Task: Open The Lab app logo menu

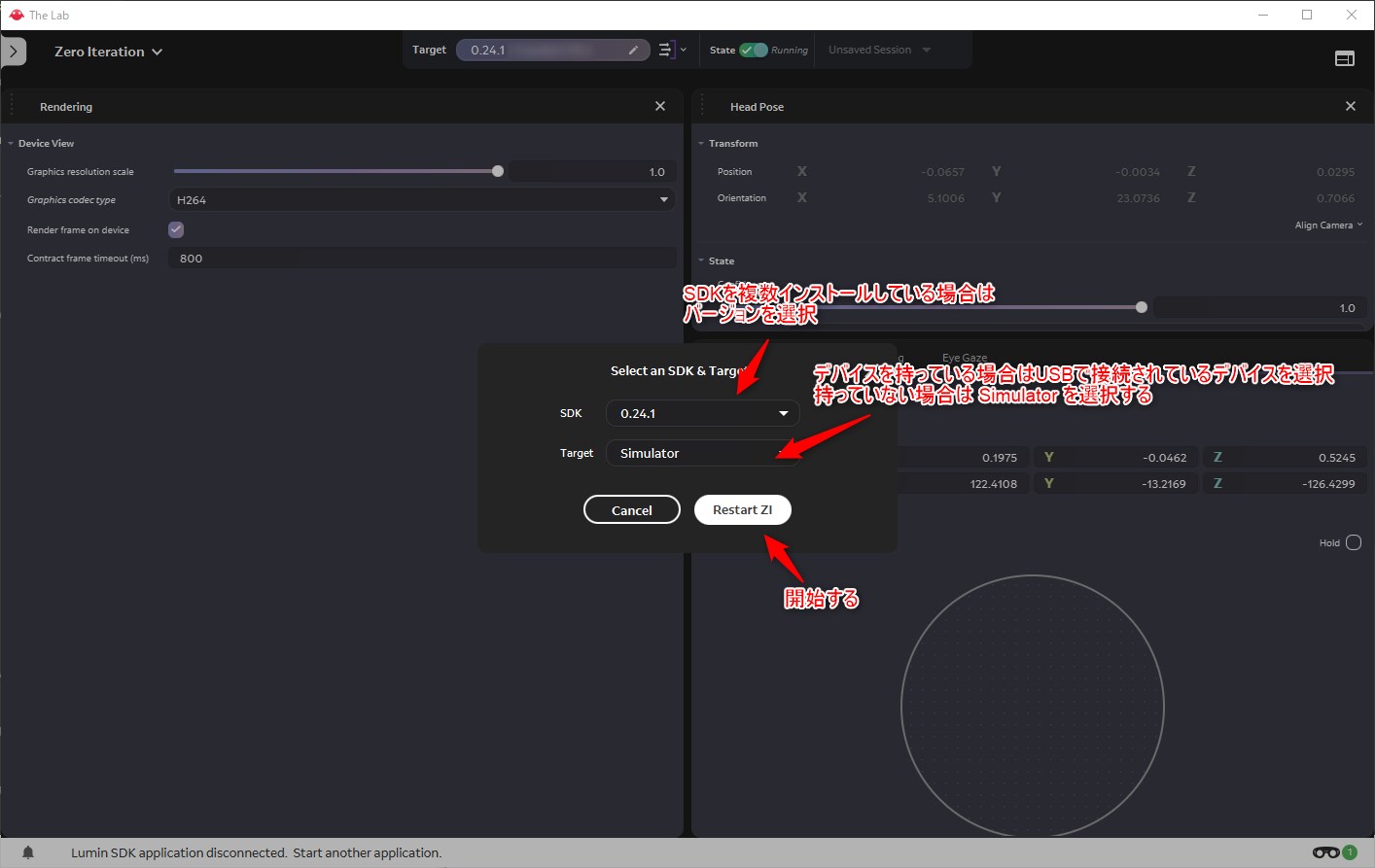Action: coord(16,15)
